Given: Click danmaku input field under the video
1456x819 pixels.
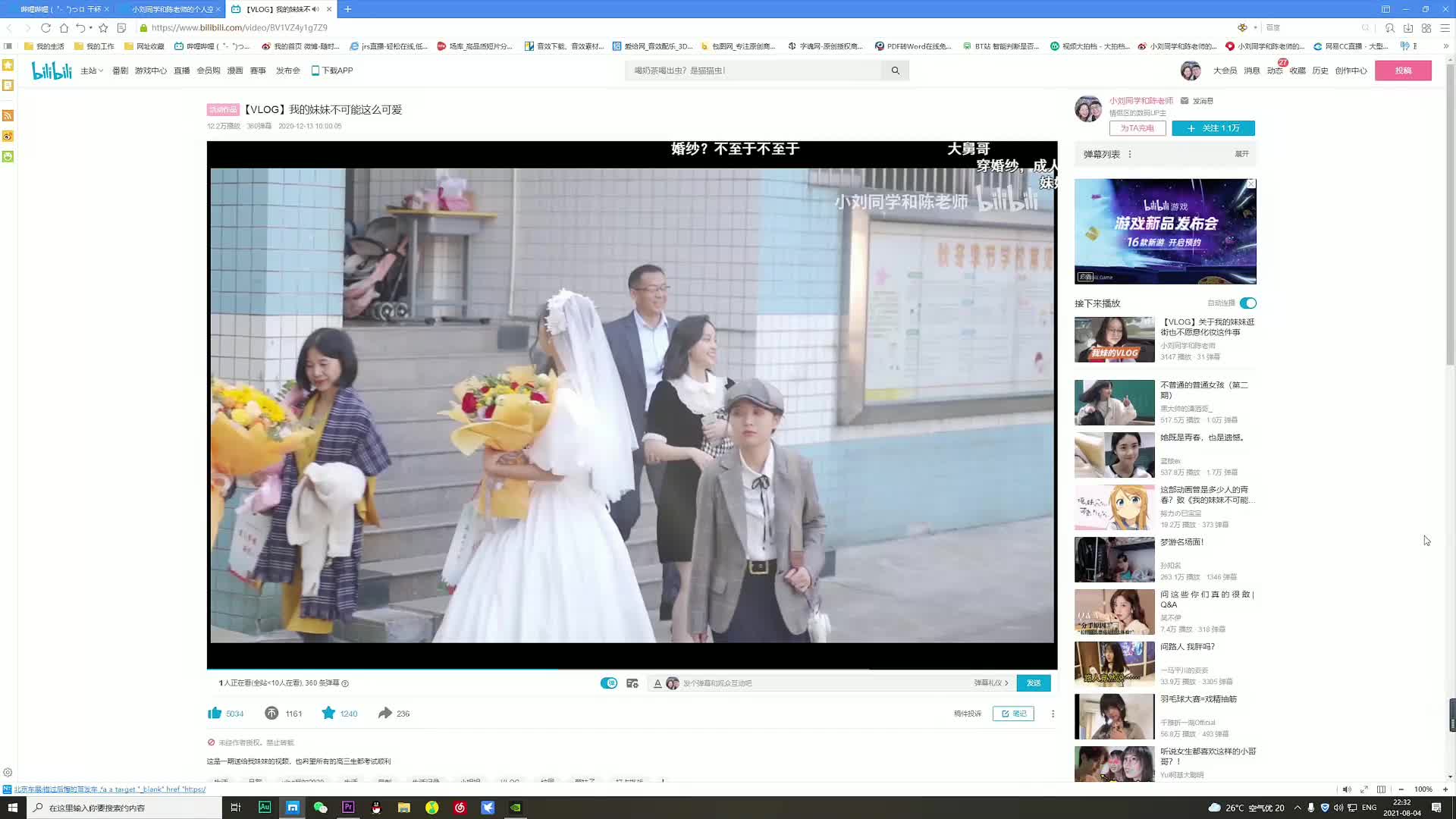Looking at the screenshot, I should (x=827, y=683).
